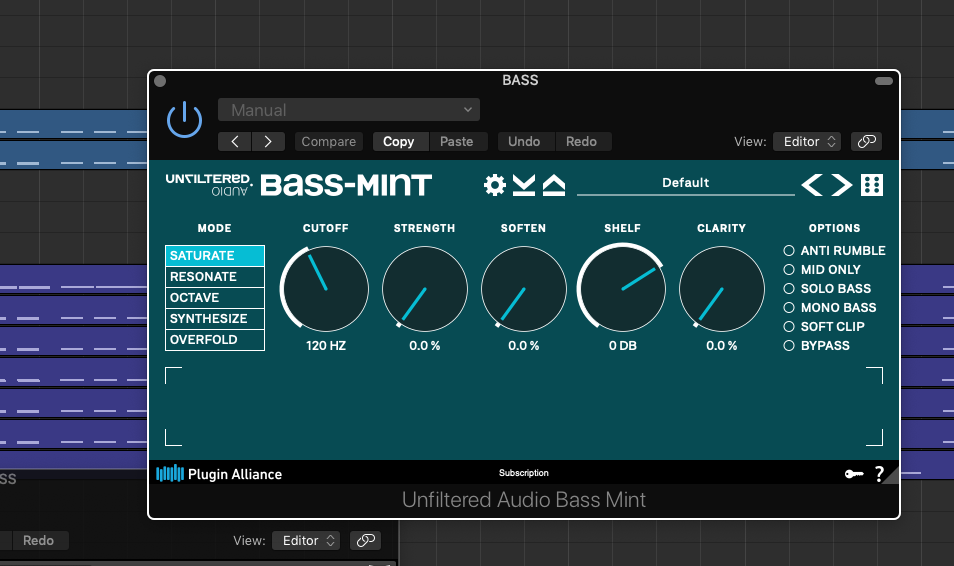Image resolution: width=954 pixels, height=566 pixels.
Task: Enable ANTI RUMBLE option
Action: pyautogui.click(x=834, y=251)
